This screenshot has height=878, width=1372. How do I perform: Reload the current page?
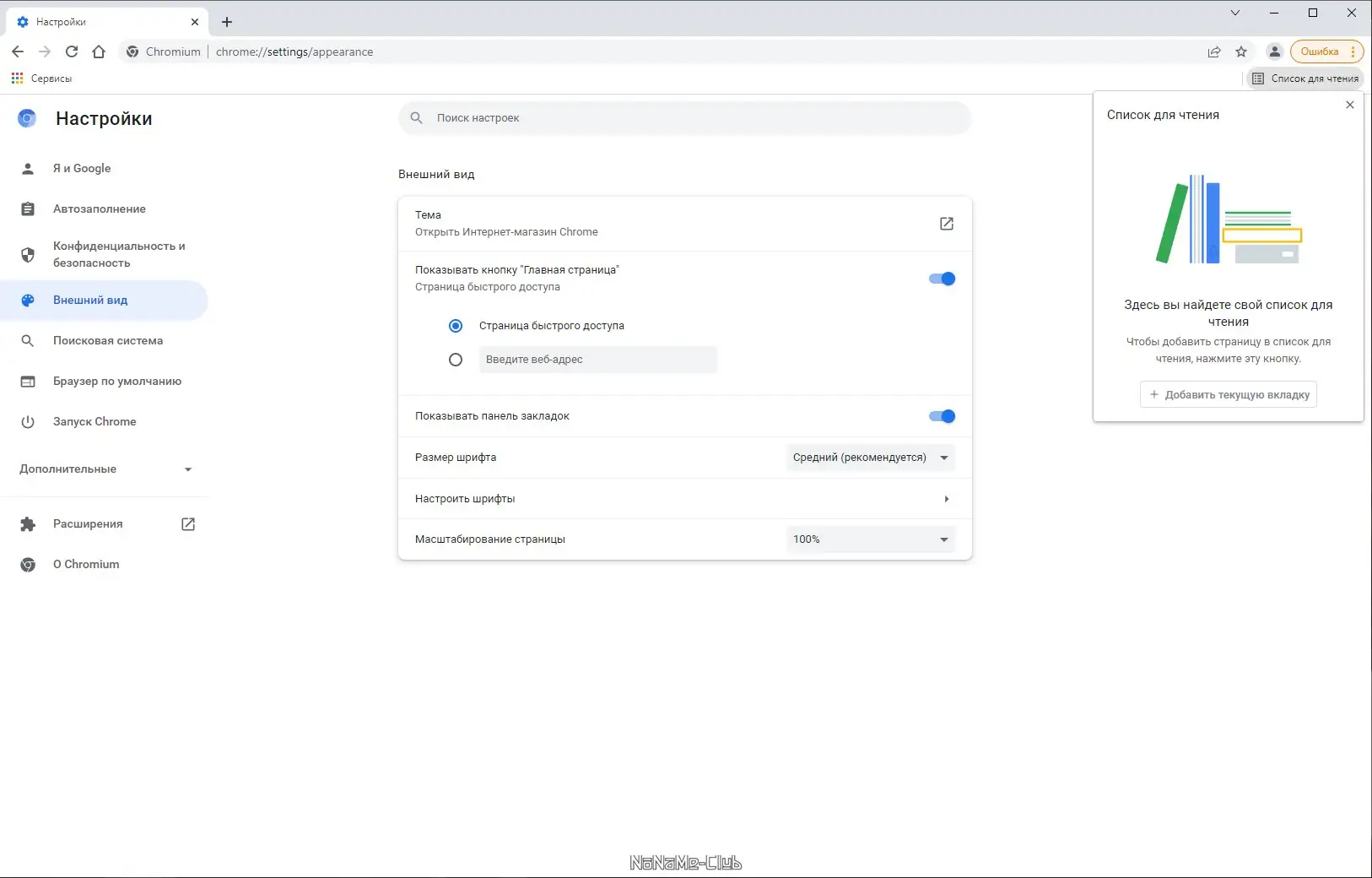(72, 51)
